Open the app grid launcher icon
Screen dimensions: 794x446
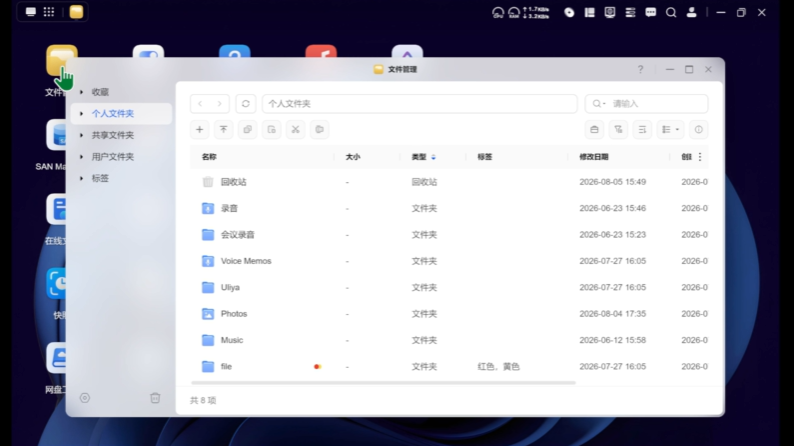pos(49,12)
